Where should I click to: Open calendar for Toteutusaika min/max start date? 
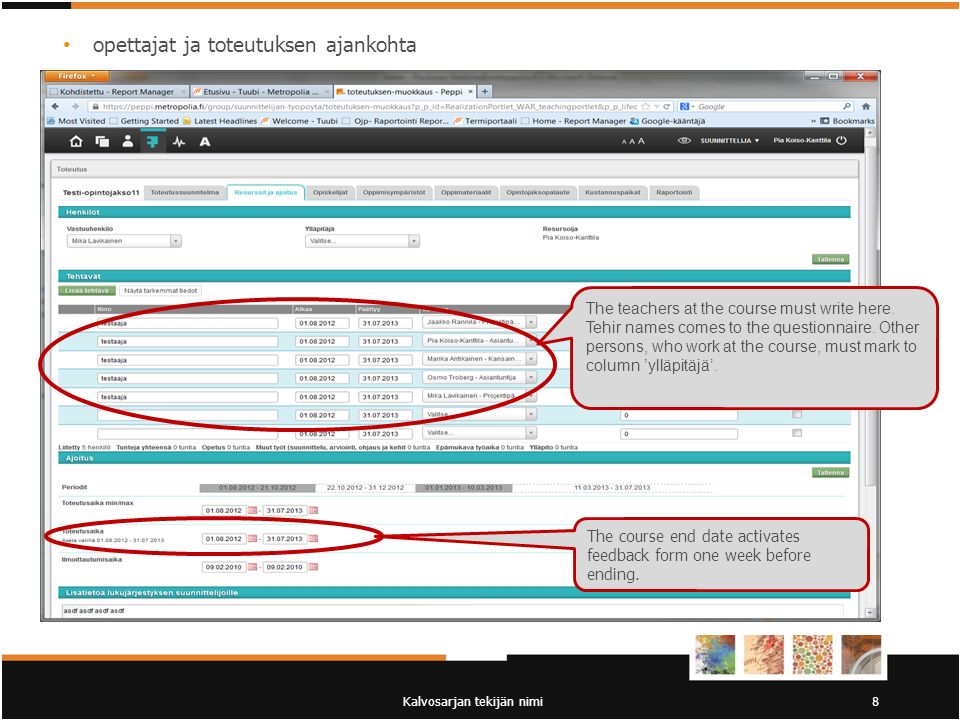tap(252, 511)
